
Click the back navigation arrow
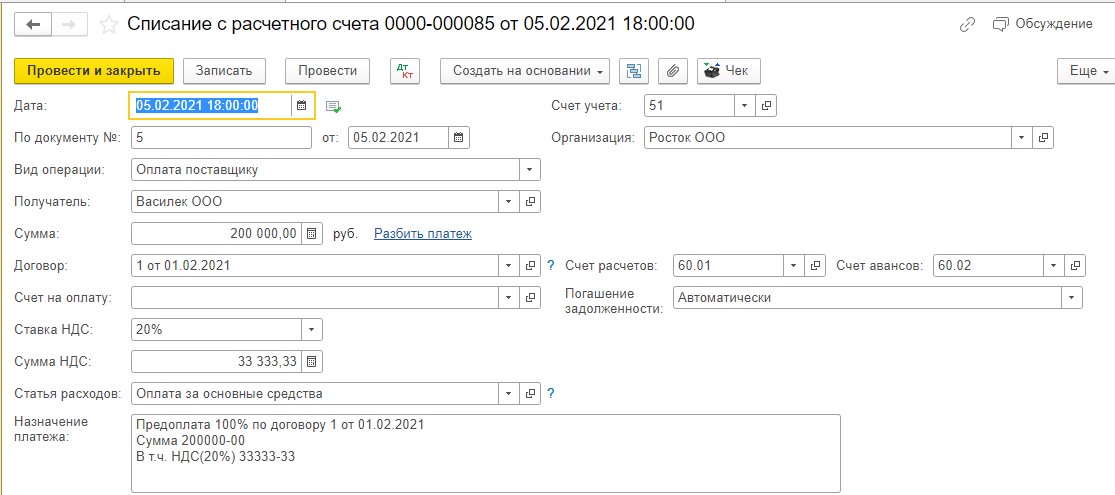[33, 24]
